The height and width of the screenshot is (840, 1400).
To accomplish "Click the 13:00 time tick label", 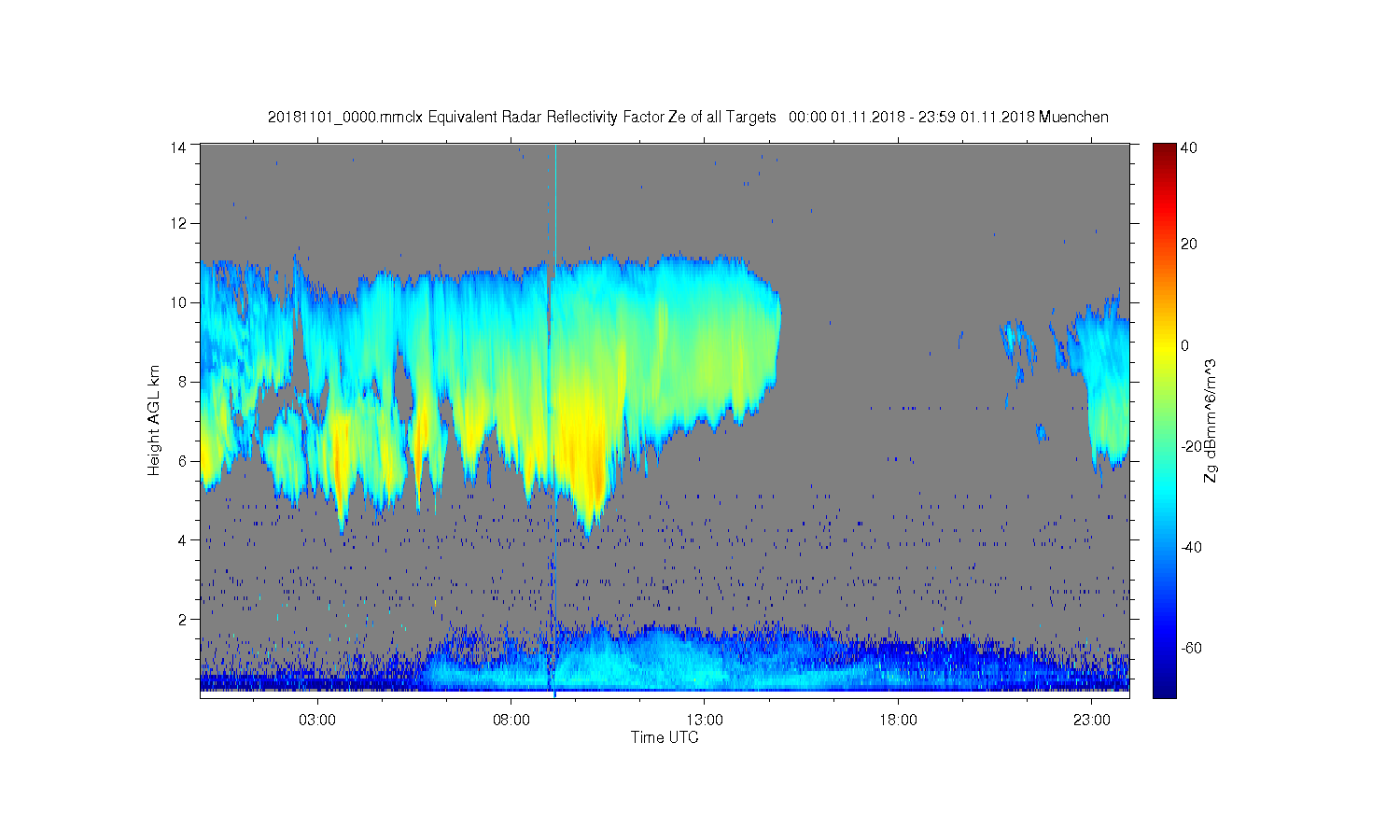I will point(705,721).
